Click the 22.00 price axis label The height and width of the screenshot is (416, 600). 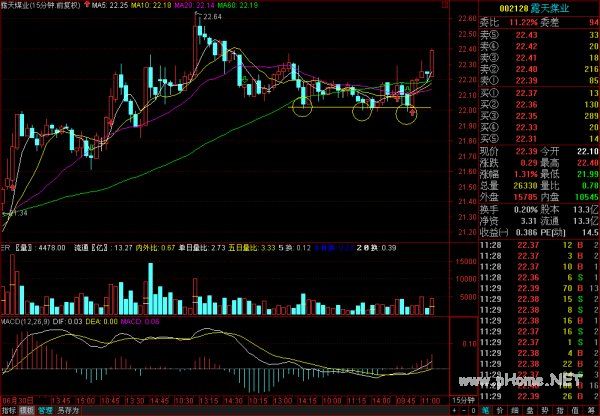tap(467, 110)
